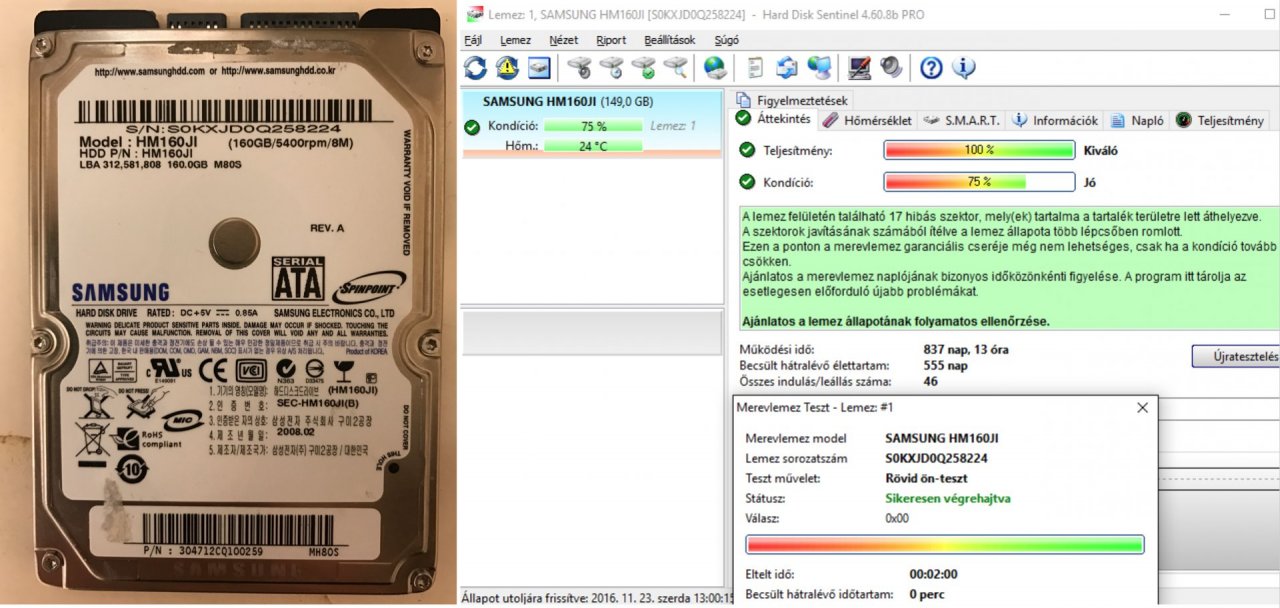Screen dimensions: 1280x608
Task: Open help with blue question mark icon
Action: pos(931,68)
